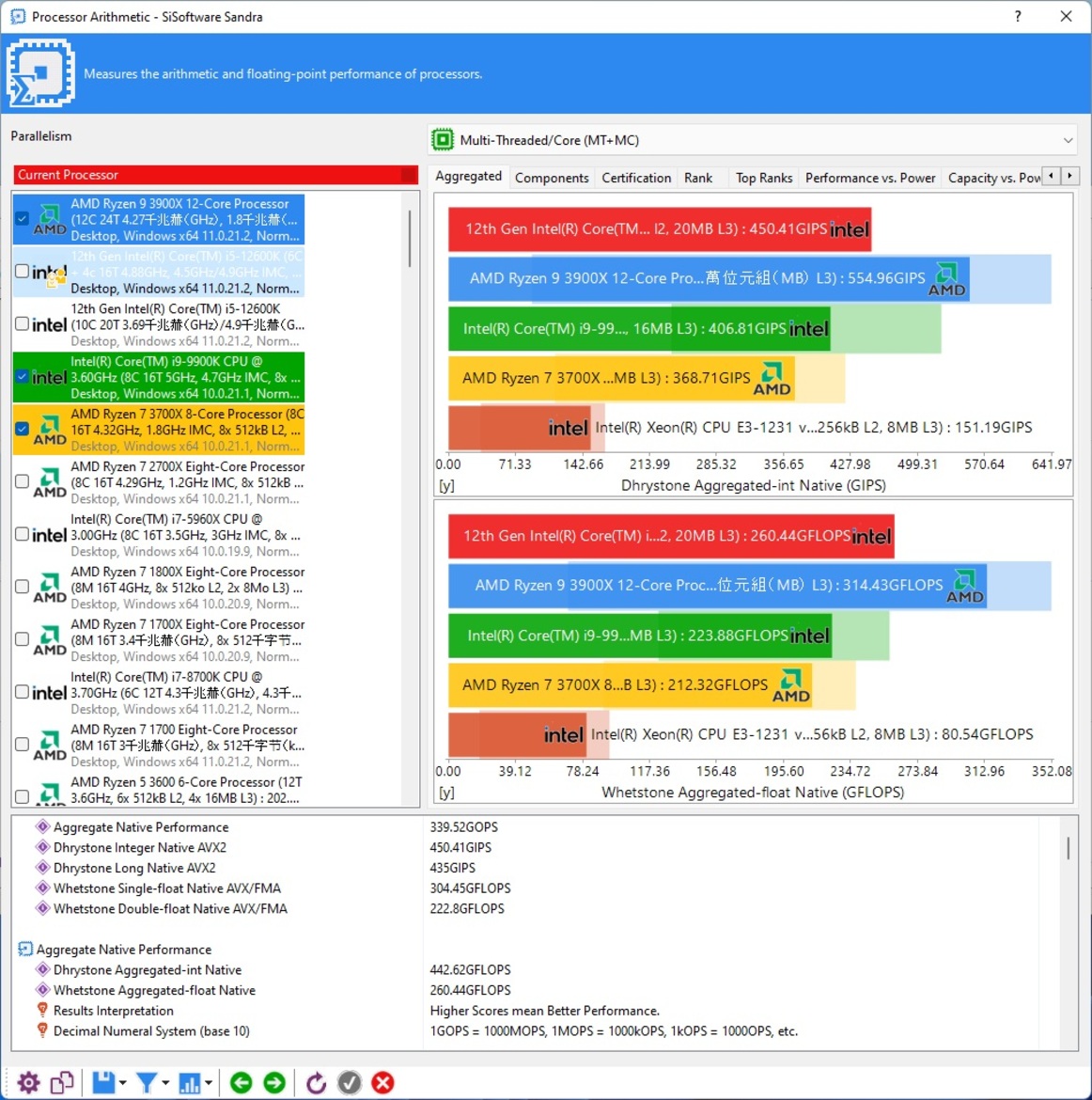Switch to the Certification tab
Image resolution: width=1092 pixels, height=1100 pixels.
pos(636,178)
